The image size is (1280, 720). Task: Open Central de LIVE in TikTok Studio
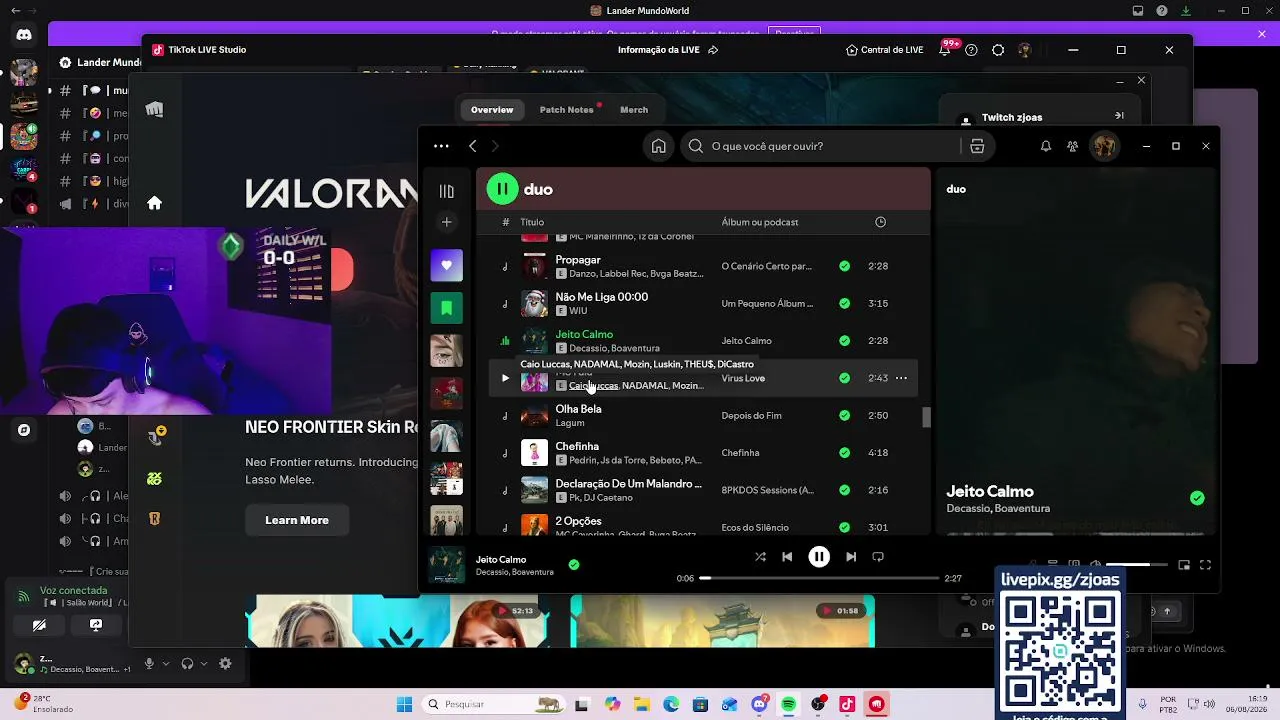pos(884,50)
